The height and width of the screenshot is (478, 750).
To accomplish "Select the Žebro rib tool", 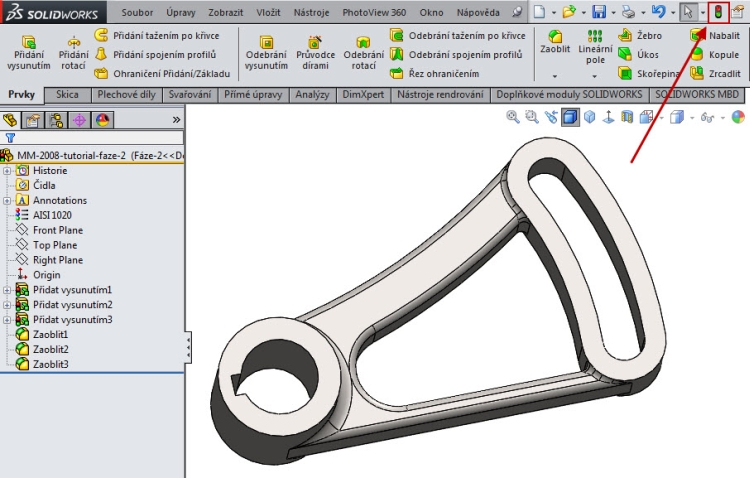I will pos(640,35).
